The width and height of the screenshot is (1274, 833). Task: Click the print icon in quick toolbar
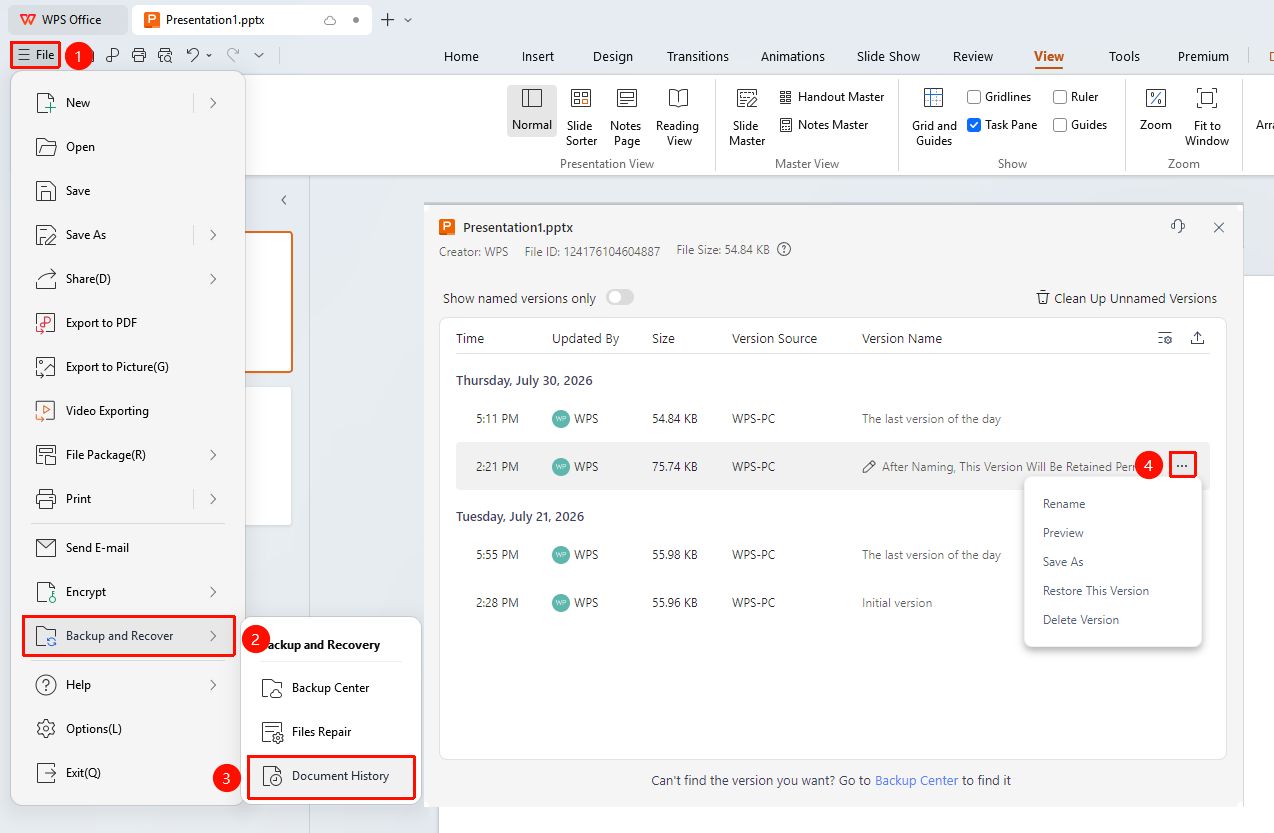[x=139, y=55]
